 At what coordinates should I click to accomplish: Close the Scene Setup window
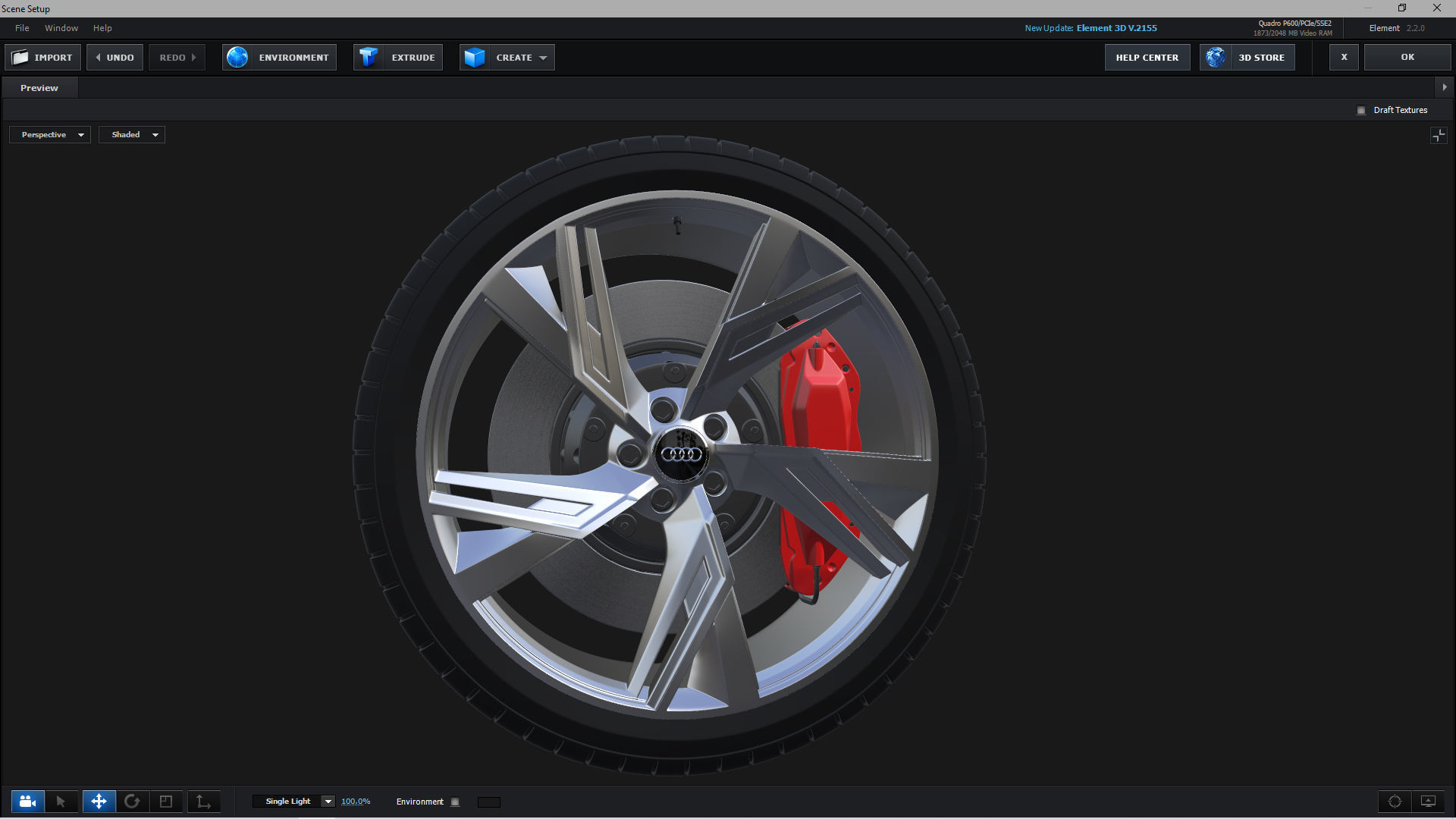[1437, 8]
